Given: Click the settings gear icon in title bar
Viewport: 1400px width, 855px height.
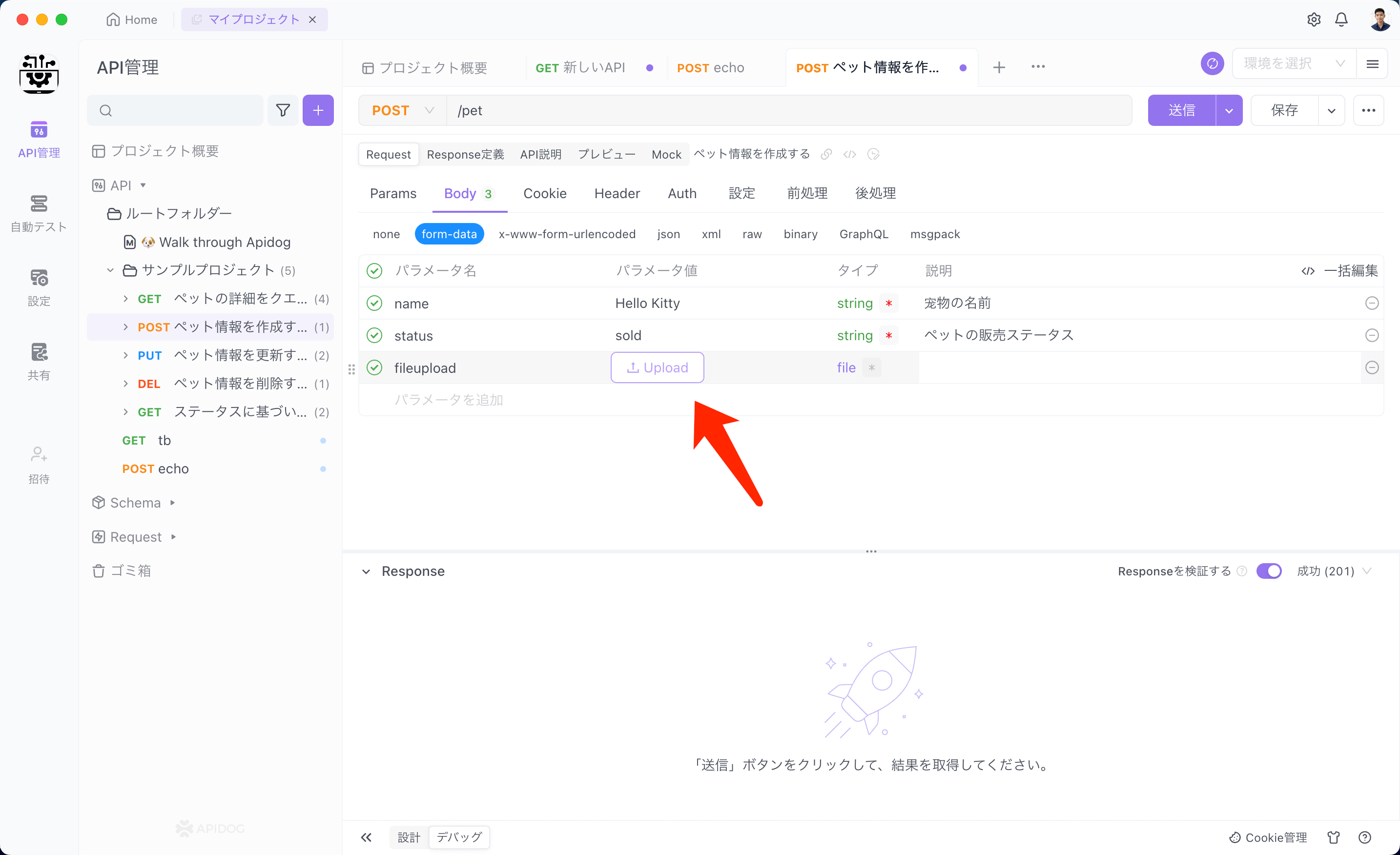Looking at the screenshot, I should (1314, 20).
